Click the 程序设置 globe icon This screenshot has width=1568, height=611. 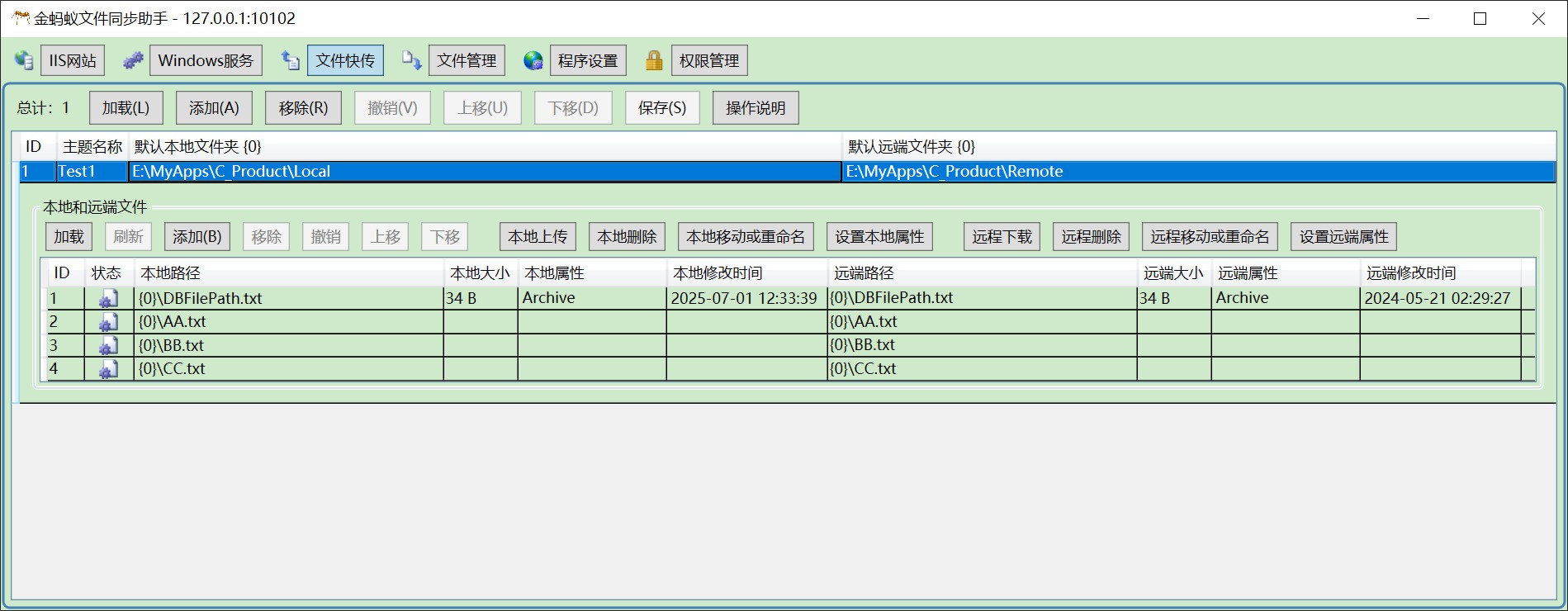coord(533,60)
